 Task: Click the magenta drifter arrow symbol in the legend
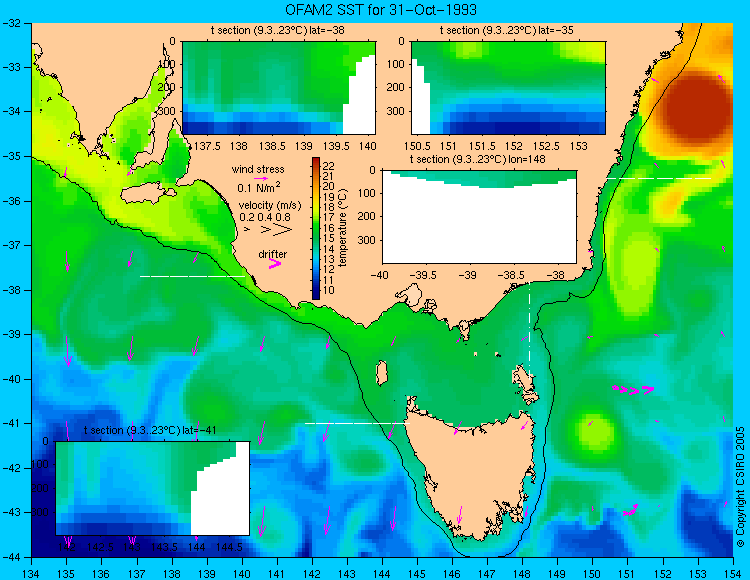[275, 263]
